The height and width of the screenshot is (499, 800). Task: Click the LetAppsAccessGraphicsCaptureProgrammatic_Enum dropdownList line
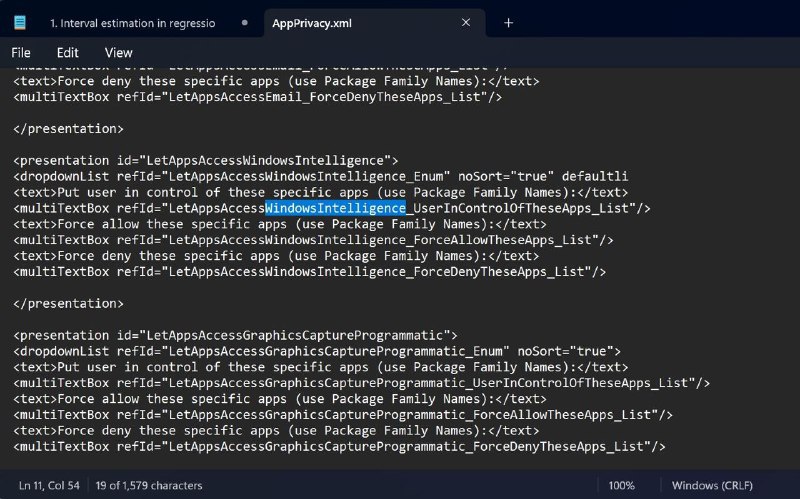[x=317, y=351]
